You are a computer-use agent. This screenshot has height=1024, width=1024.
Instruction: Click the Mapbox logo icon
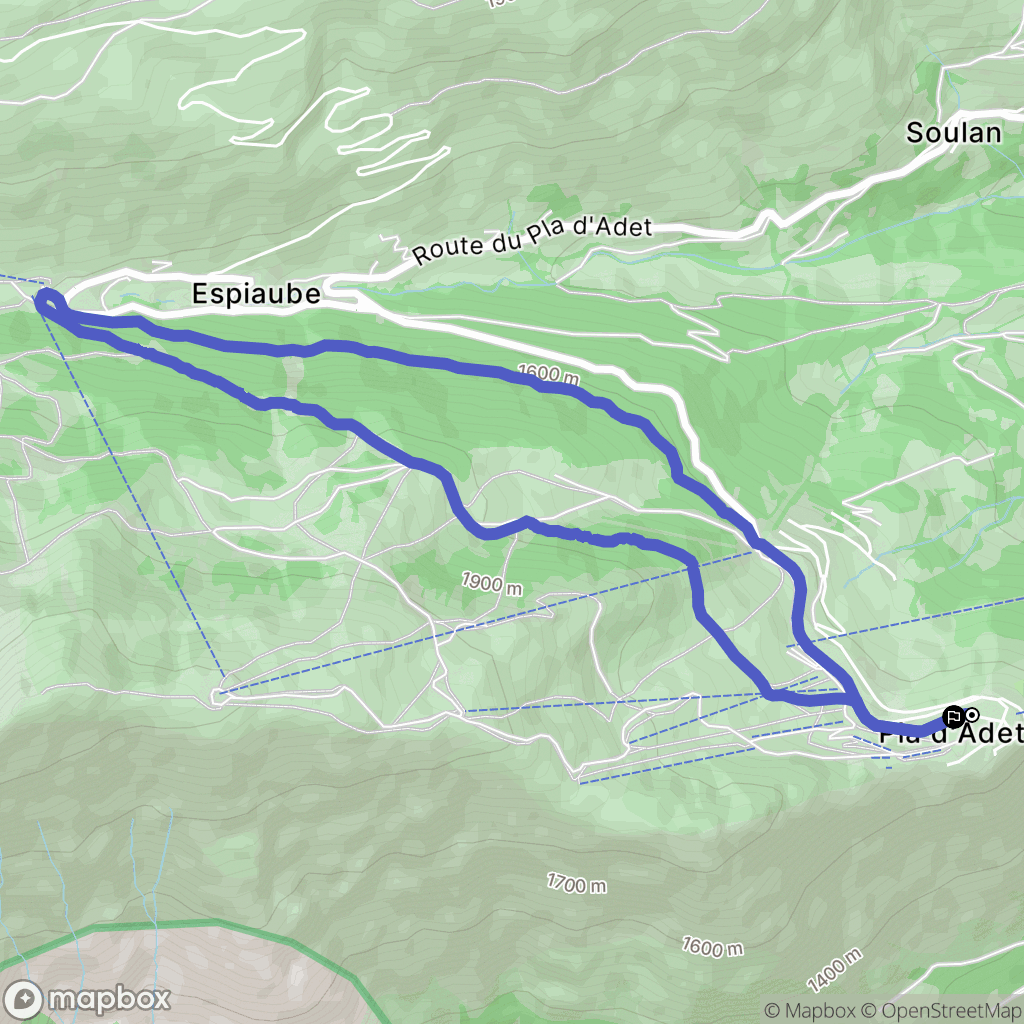[x=24, y=999]
